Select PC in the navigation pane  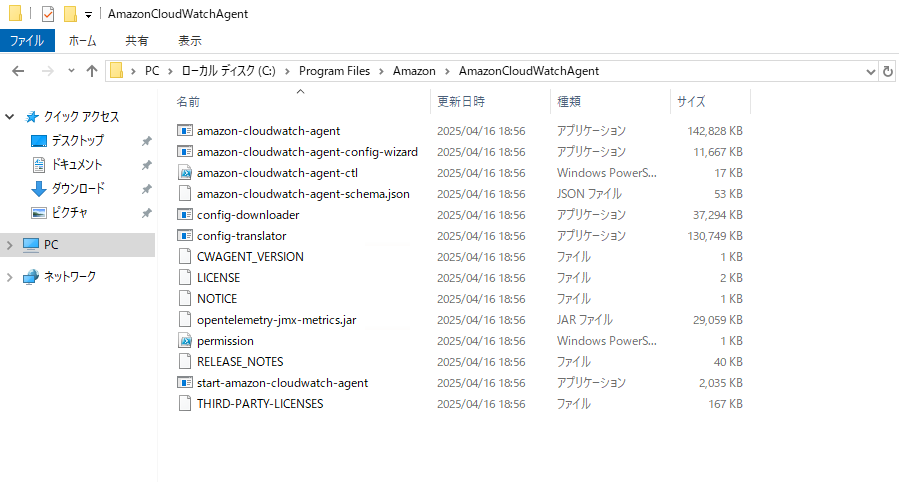[x=77, y=245]
